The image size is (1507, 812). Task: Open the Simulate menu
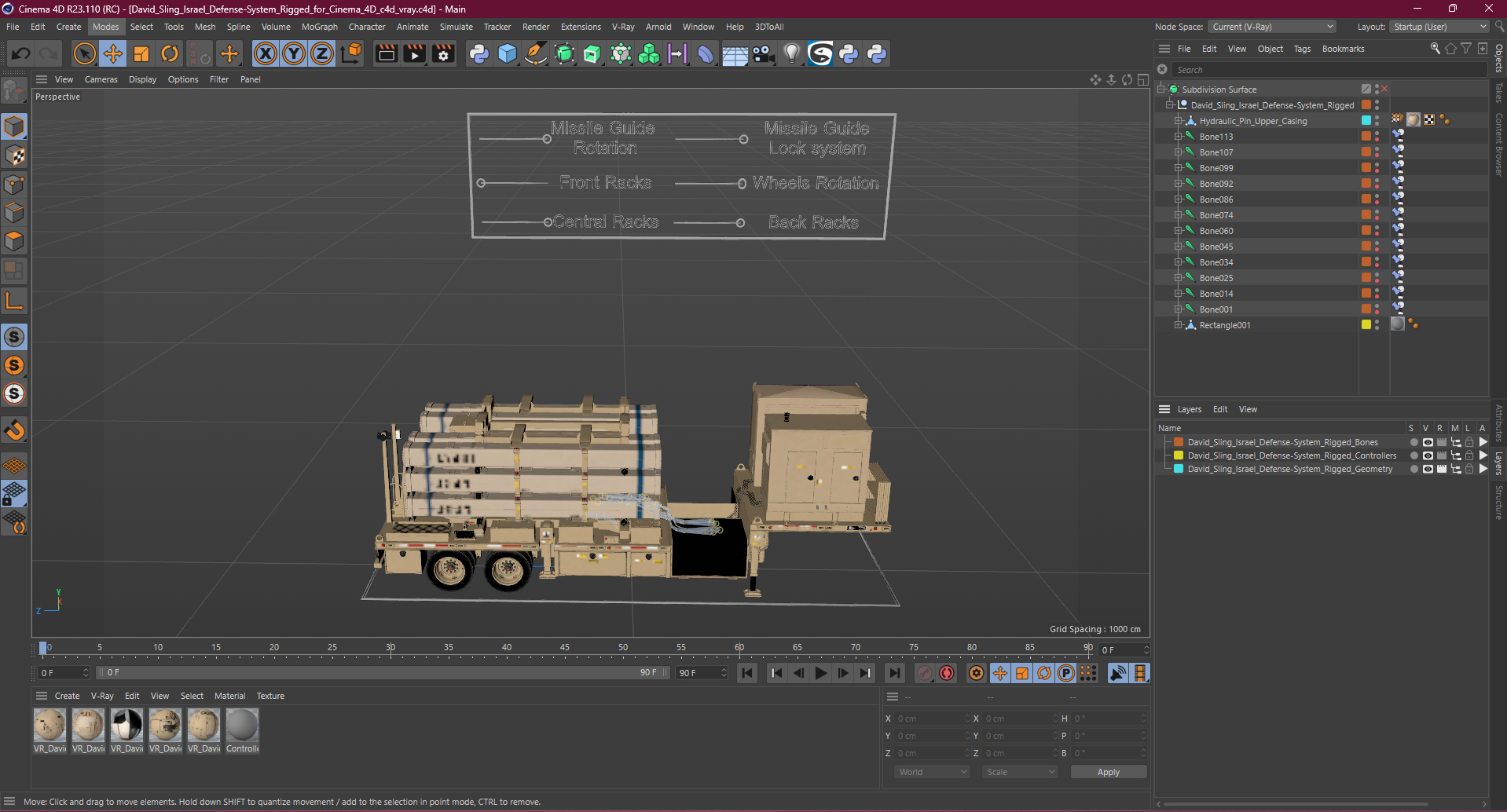pos(456,27)
